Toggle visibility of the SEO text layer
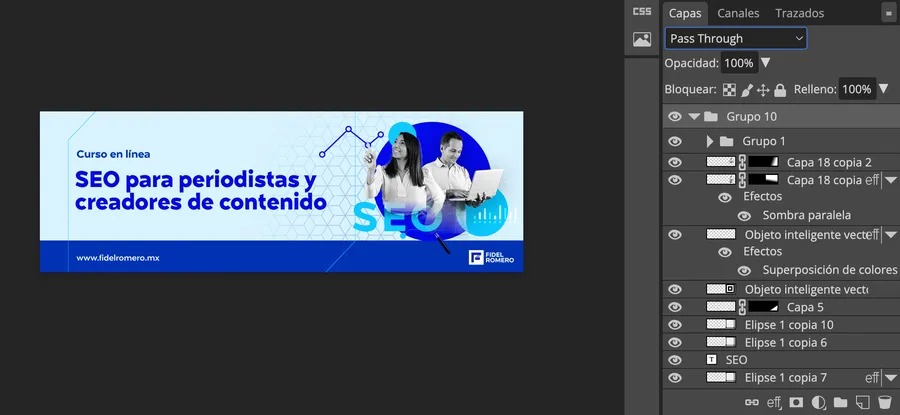 [x=675, y=359]
